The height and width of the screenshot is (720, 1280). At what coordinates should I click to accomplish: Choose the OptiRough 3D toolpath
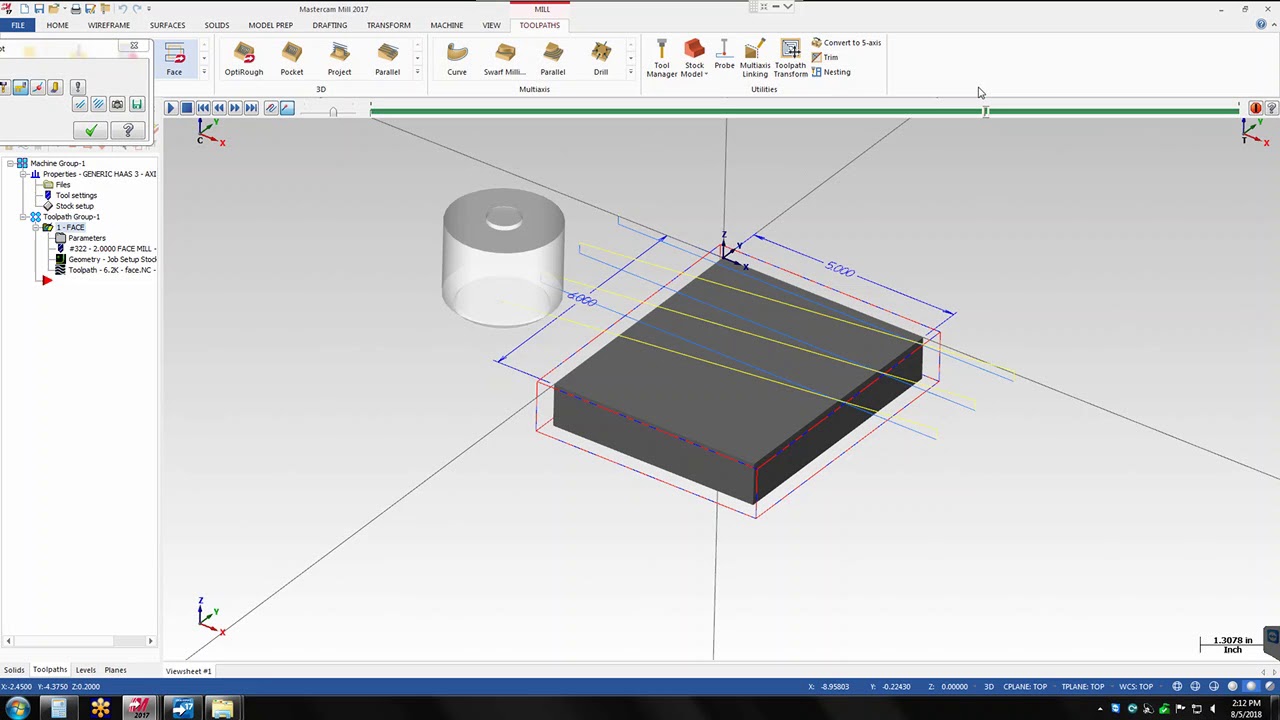click(x=244, y=59)
